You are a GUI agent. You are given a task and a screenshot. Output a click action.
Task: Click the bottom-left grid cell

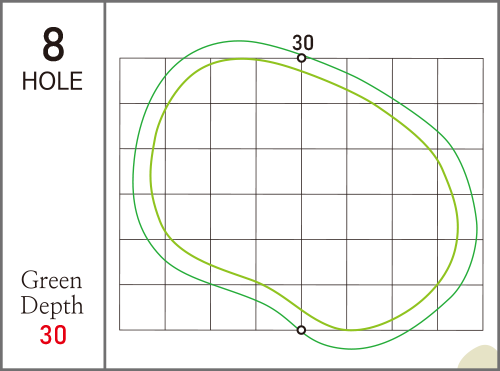[x=143, y=307]
